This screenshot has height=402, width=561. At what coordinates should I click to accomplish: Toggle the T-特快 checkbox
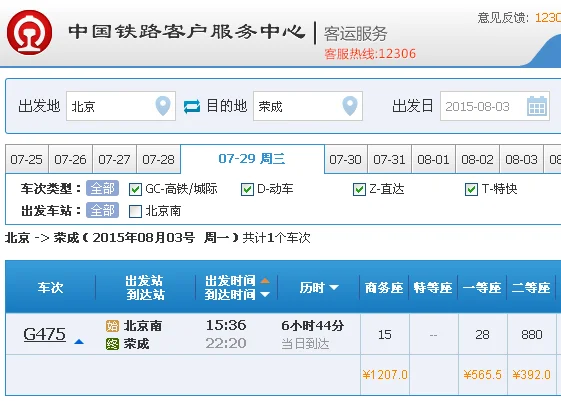coord(471,189)
